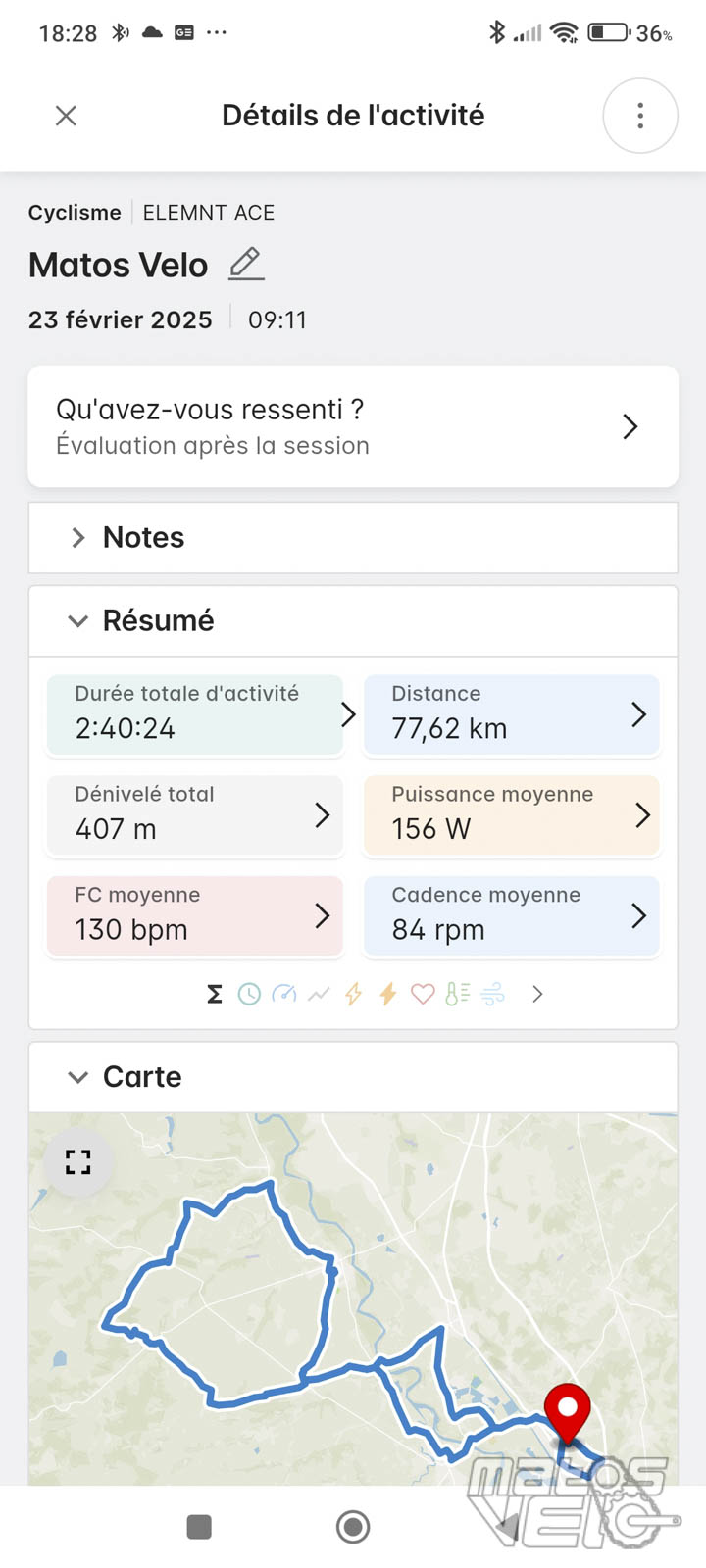Open the three-dot options menu

pos(640,116)
